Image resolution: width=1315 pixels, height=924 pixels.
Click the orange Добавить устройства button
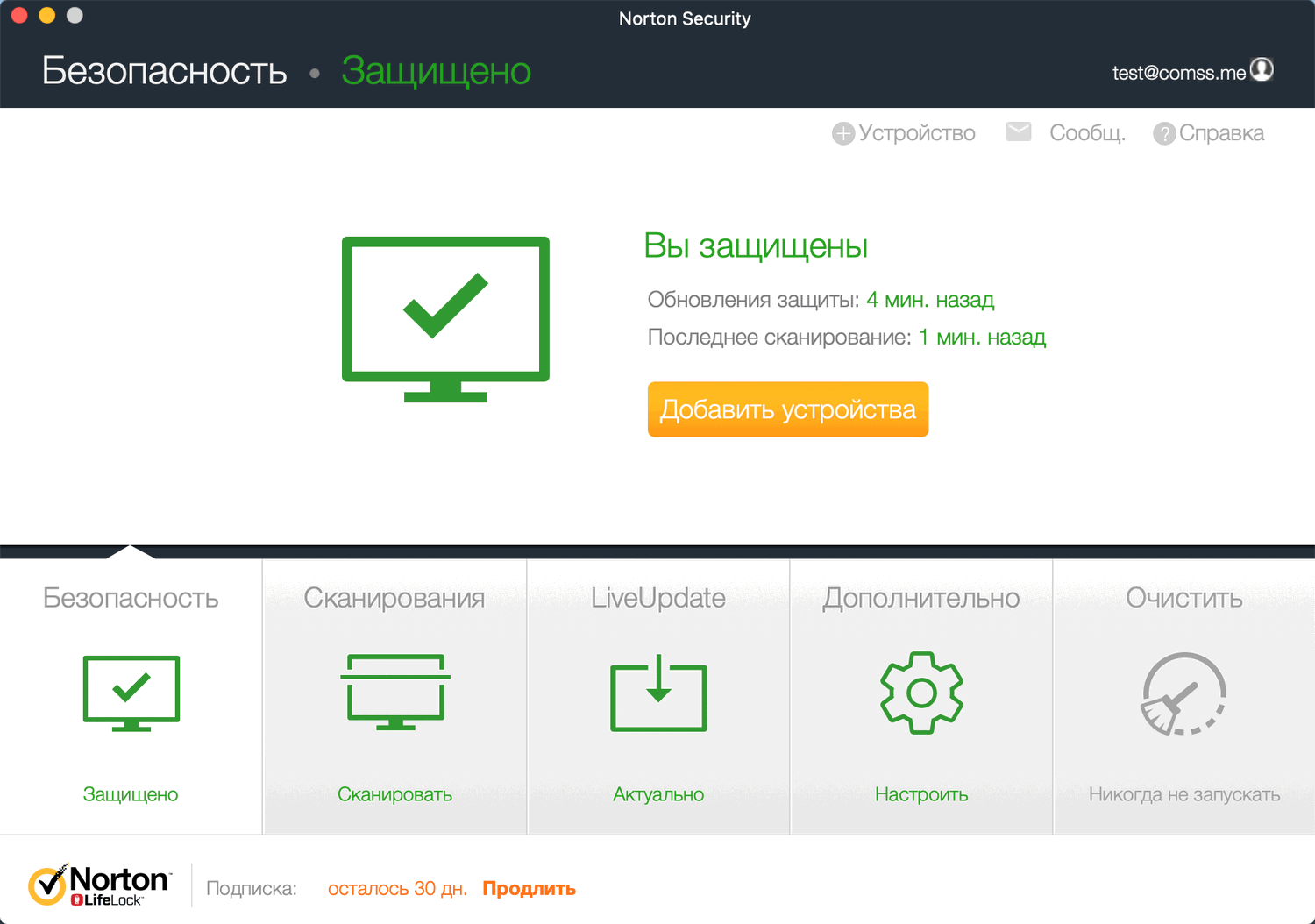788,409
